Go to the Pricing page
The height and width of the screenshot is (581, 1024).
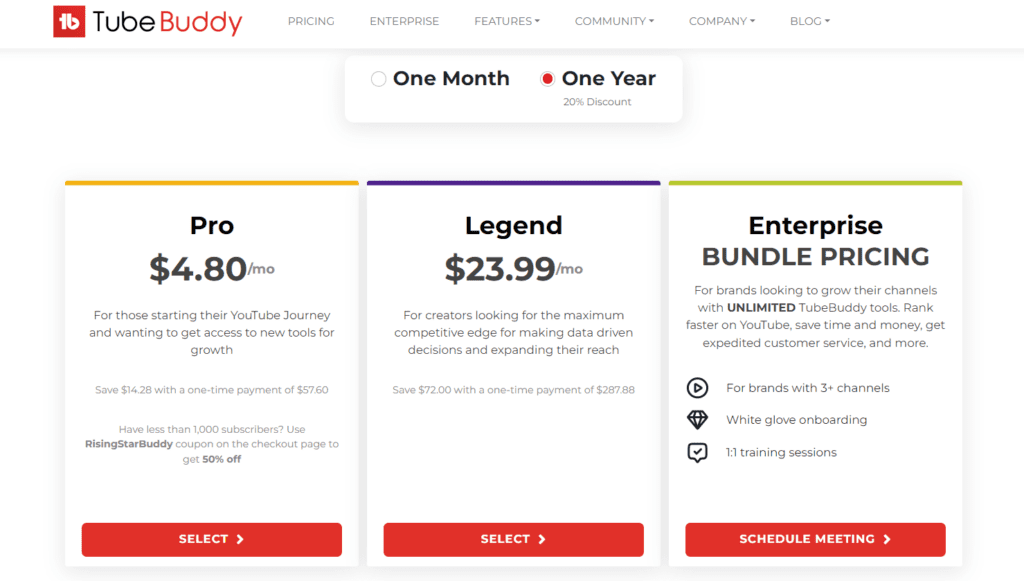click(x=311, y=21)
